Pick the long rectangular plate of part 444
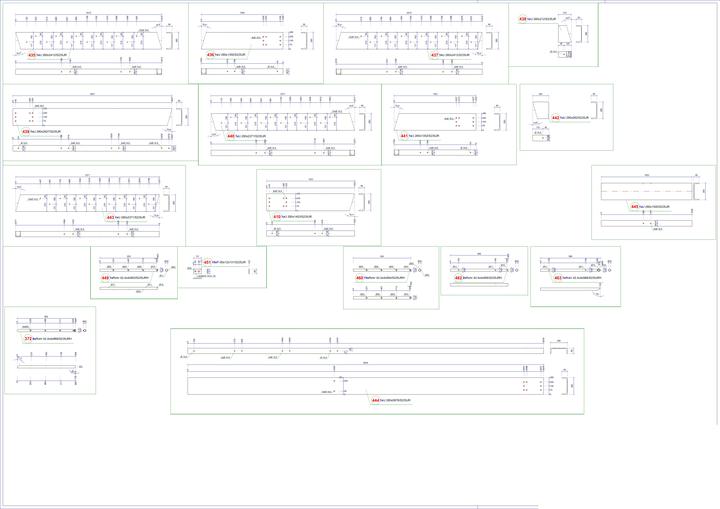Screen dimensions: 720x509 coord(366,386)
